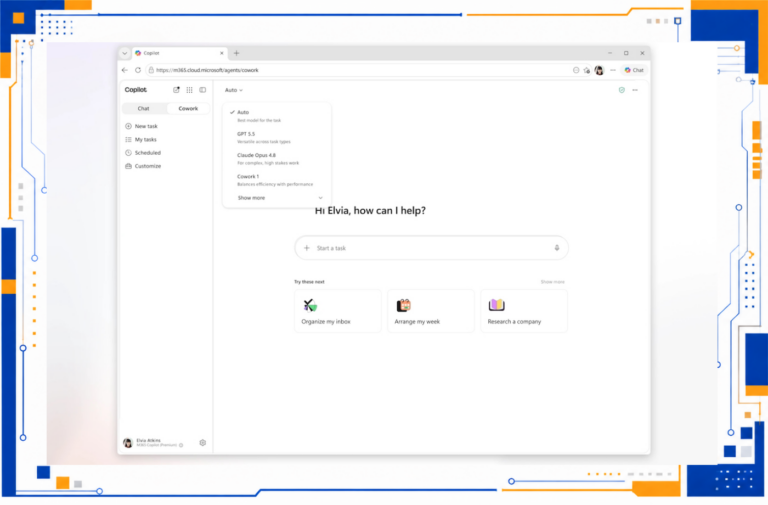Viewport: 768px width, 505px height.
Task: Open a new browser tab
Action: click(x=237, y=53)
